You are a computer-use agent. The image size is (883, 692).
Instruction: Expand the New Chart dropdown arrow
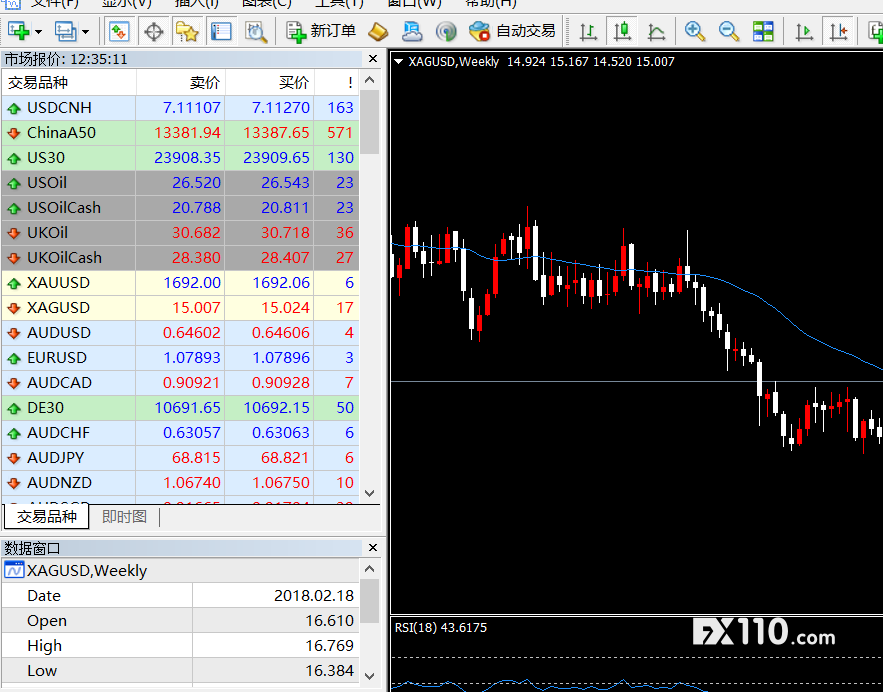[38, 32]
